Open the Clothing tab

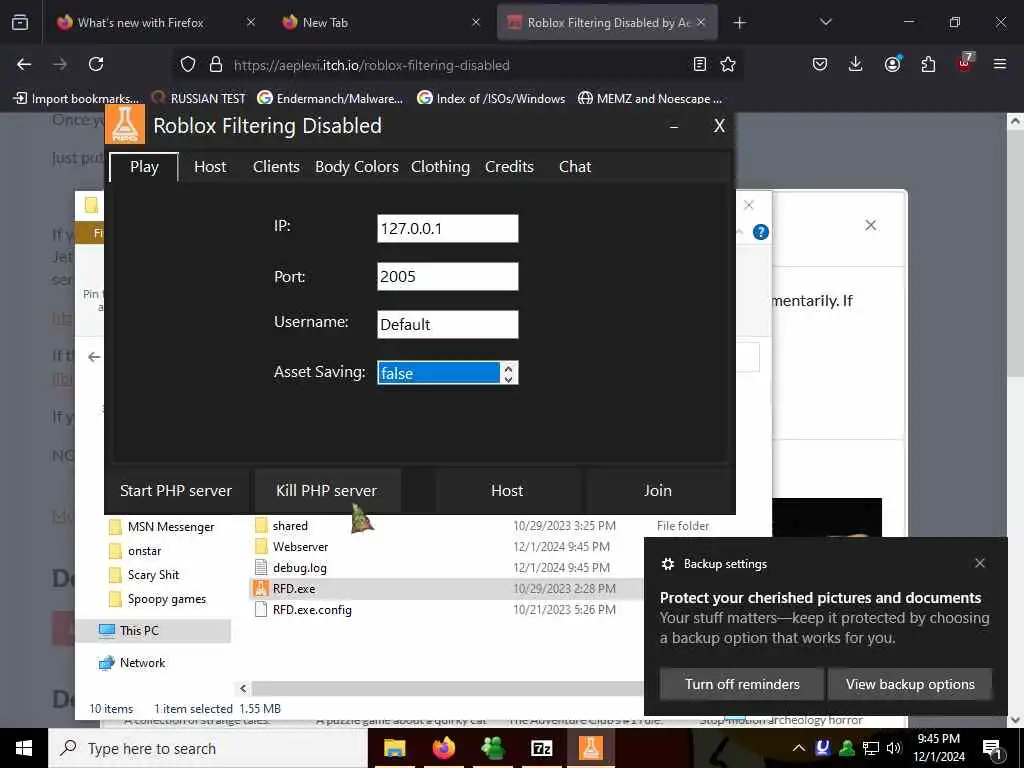point(440,167)
